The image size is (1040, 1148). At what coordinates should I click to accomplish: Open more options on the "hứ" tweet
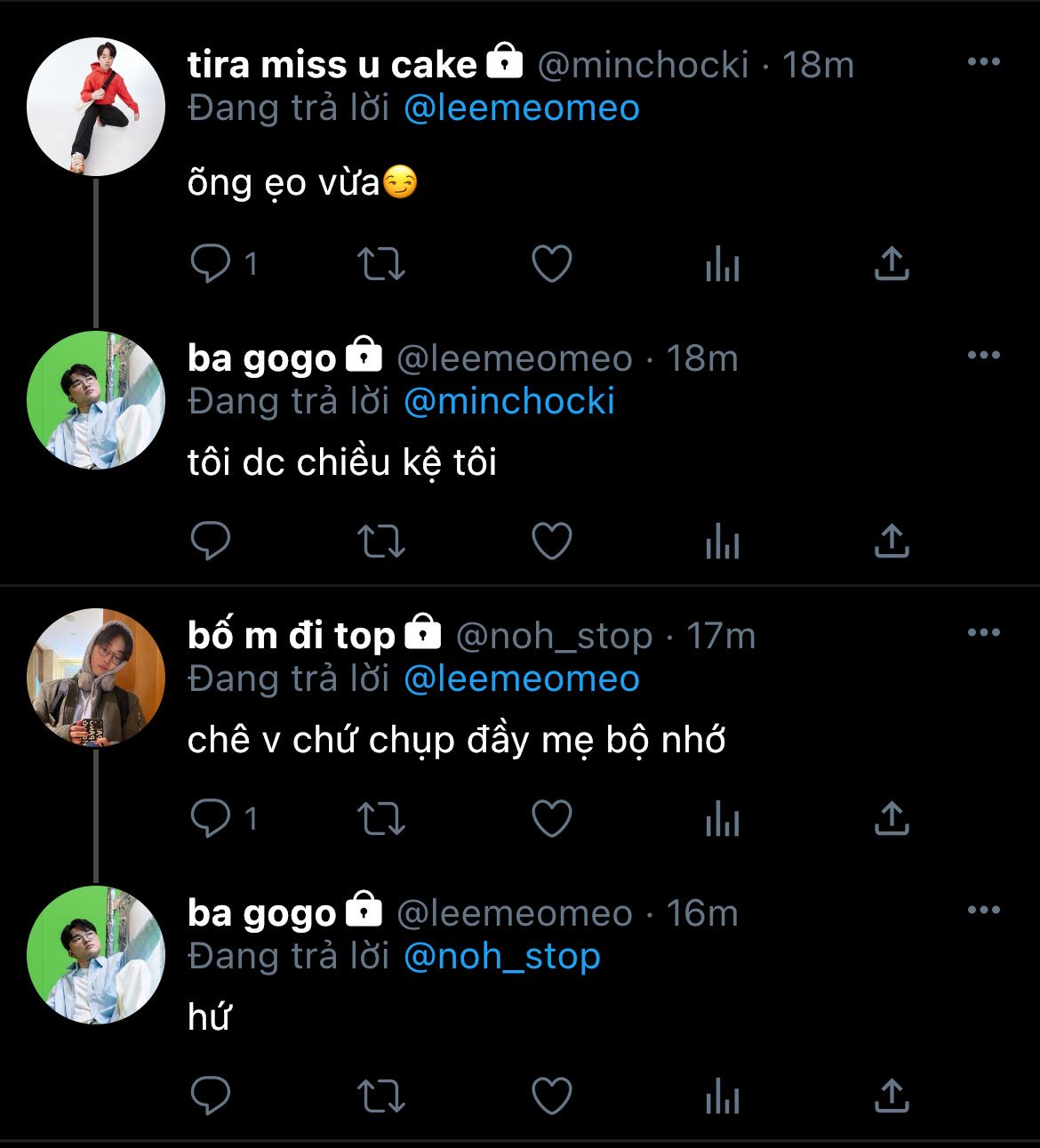[x=983, y=911]
